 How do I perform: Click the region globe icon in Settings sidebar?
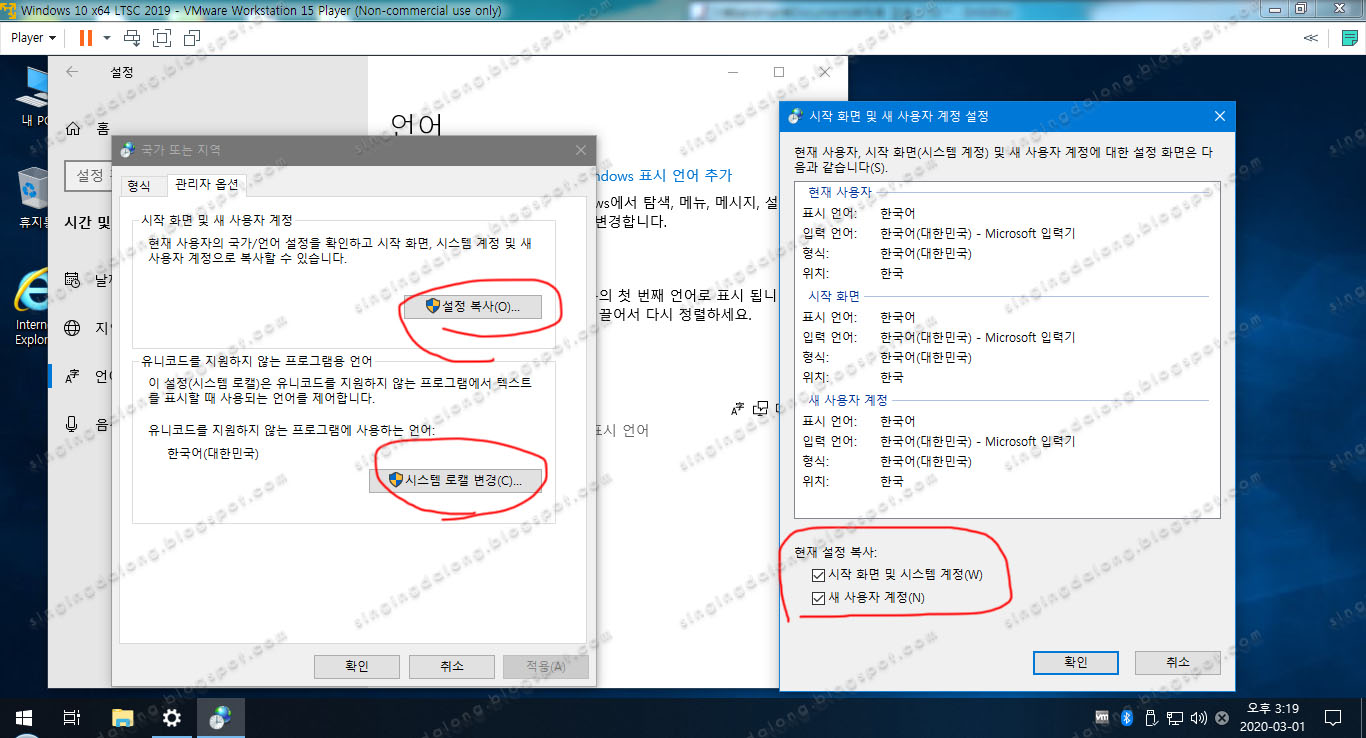[73, 327]
